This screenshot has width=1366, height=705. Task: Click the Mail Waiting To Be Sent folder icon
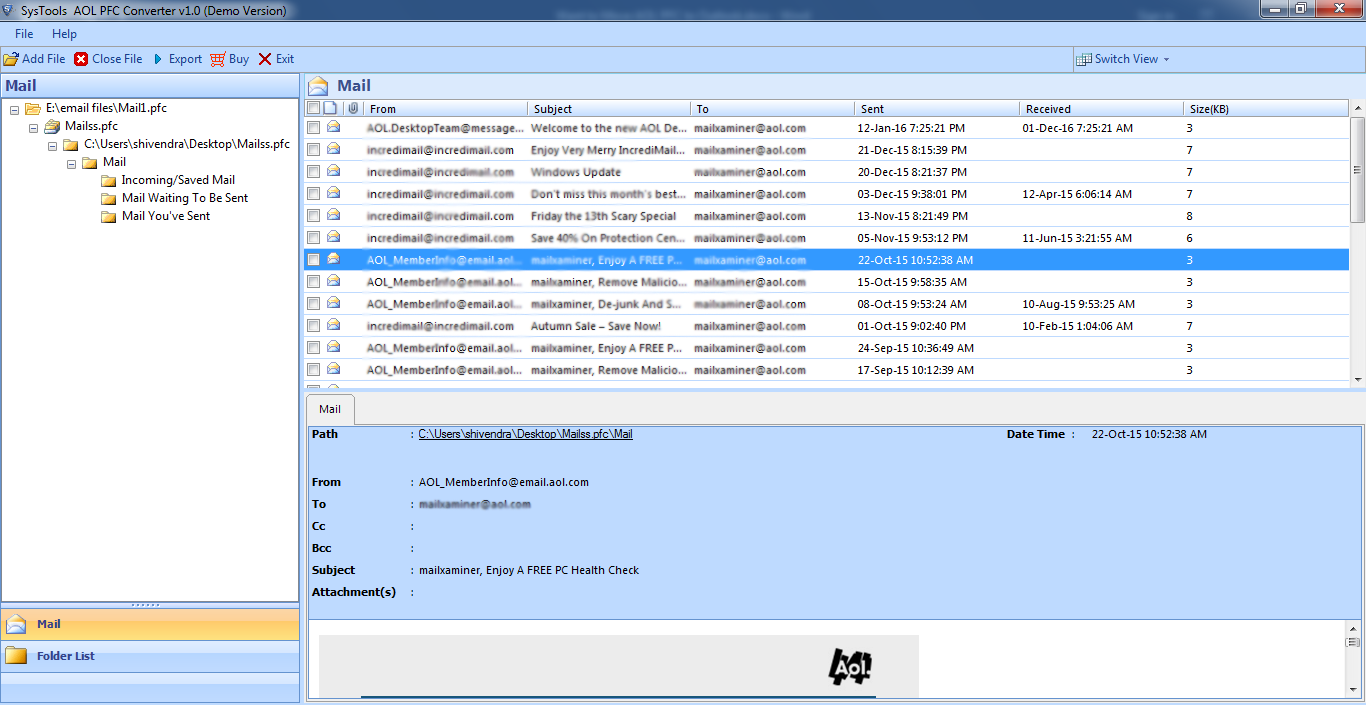coord(109,198)
